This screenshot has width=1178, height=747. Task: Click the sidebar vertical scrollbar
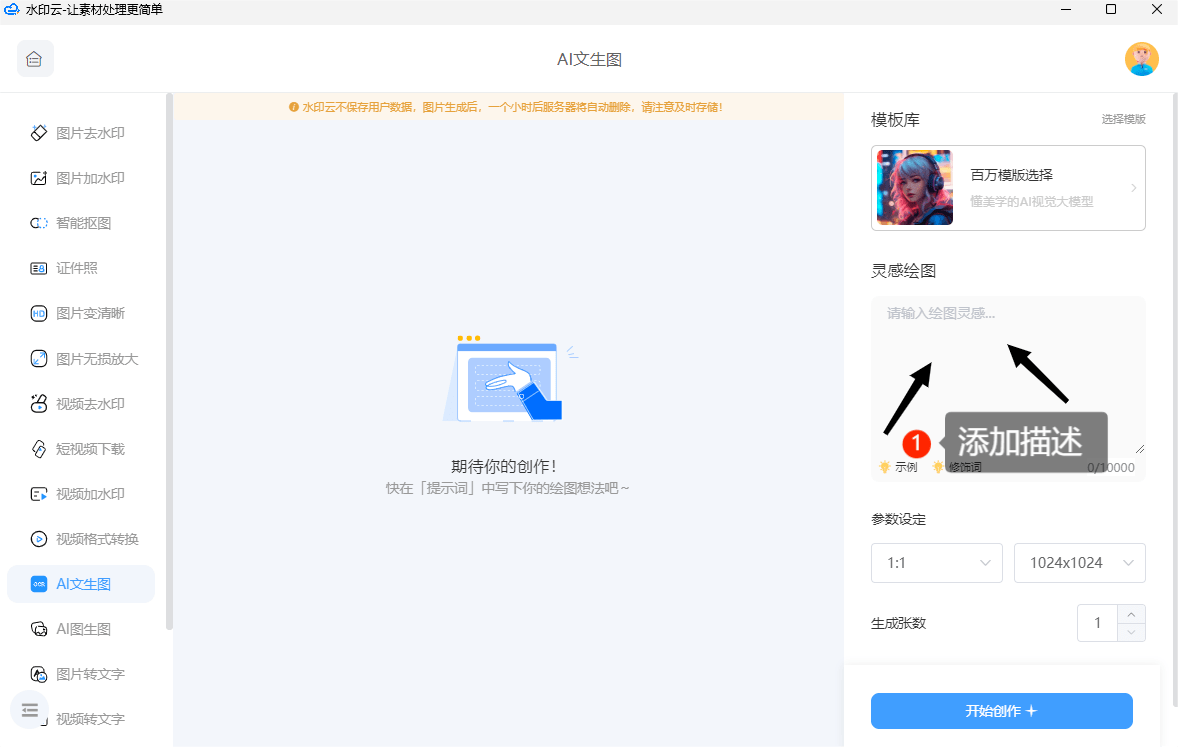(x=169, y=360)
